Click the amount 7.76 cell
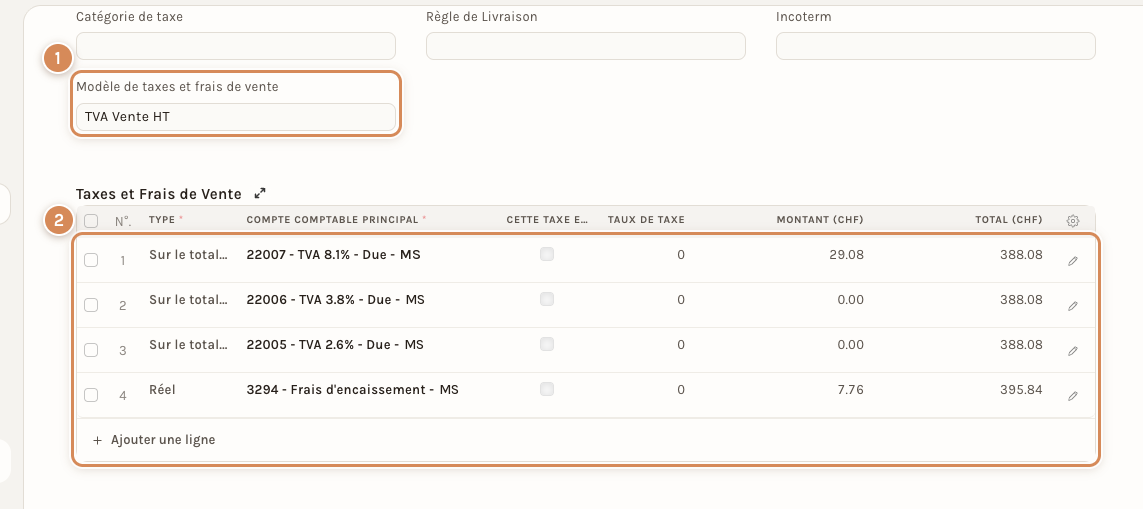Screen dimensions: 1143x509 pyautogui.click(x=851, y=391)
